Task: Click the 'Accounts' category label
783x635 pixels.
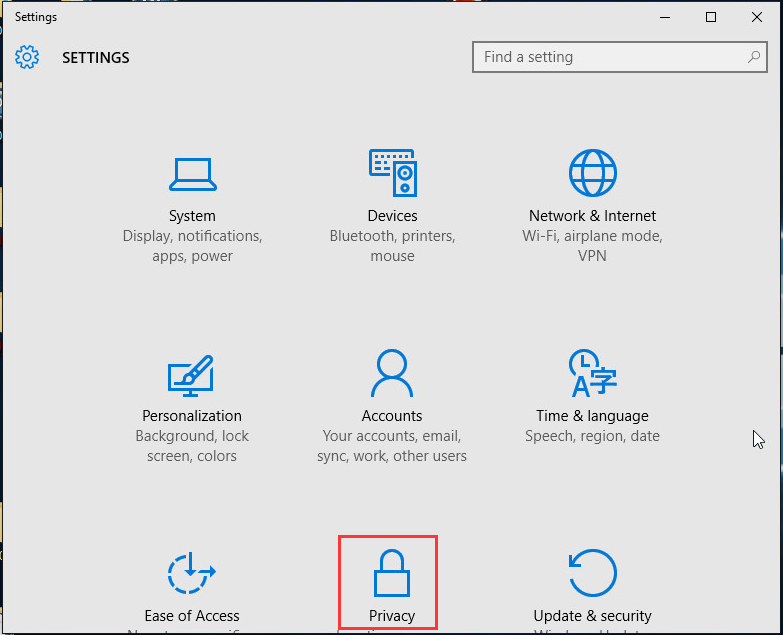Action: (x=392, y=416)
